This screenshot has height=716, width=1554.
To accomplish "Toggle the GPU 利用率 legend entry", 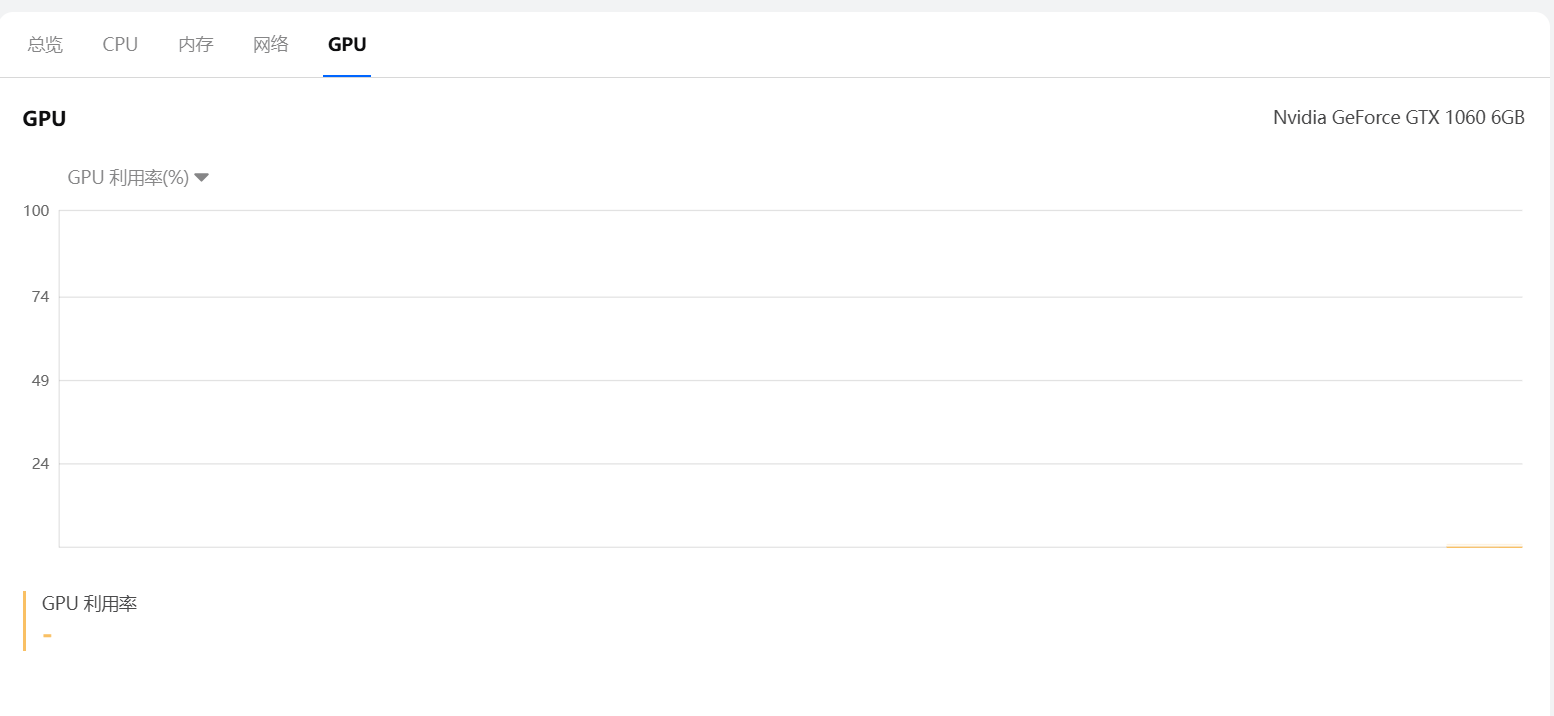I will coord(89,604).
